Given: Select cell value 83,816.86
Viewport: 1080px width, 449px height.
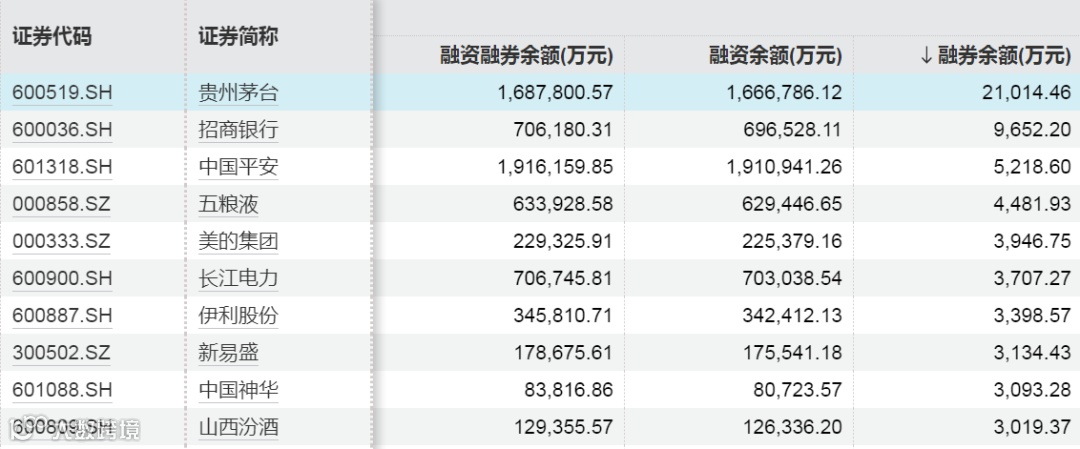Looking at the screenshot, I should (x=567, y=390).
